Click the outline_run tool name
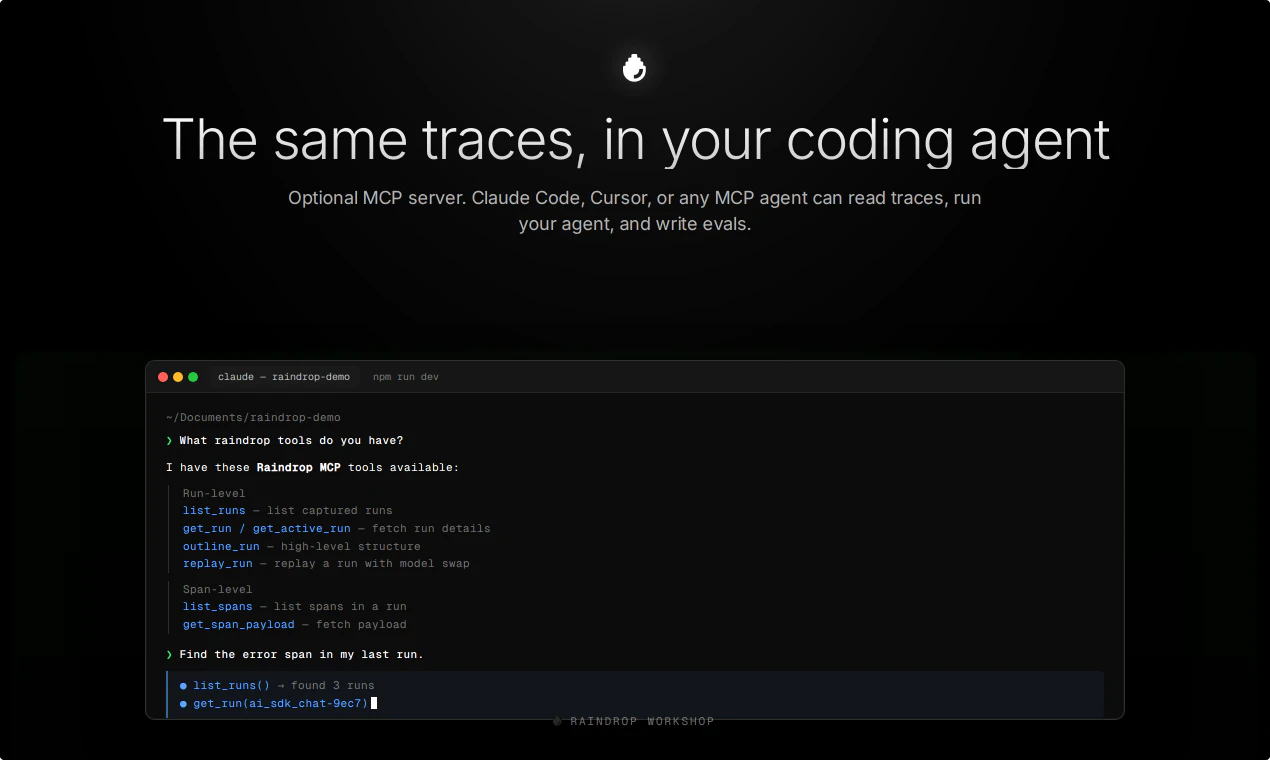Screen dimensions: 1270x760 pyautogui.click(x=221, y=547)
